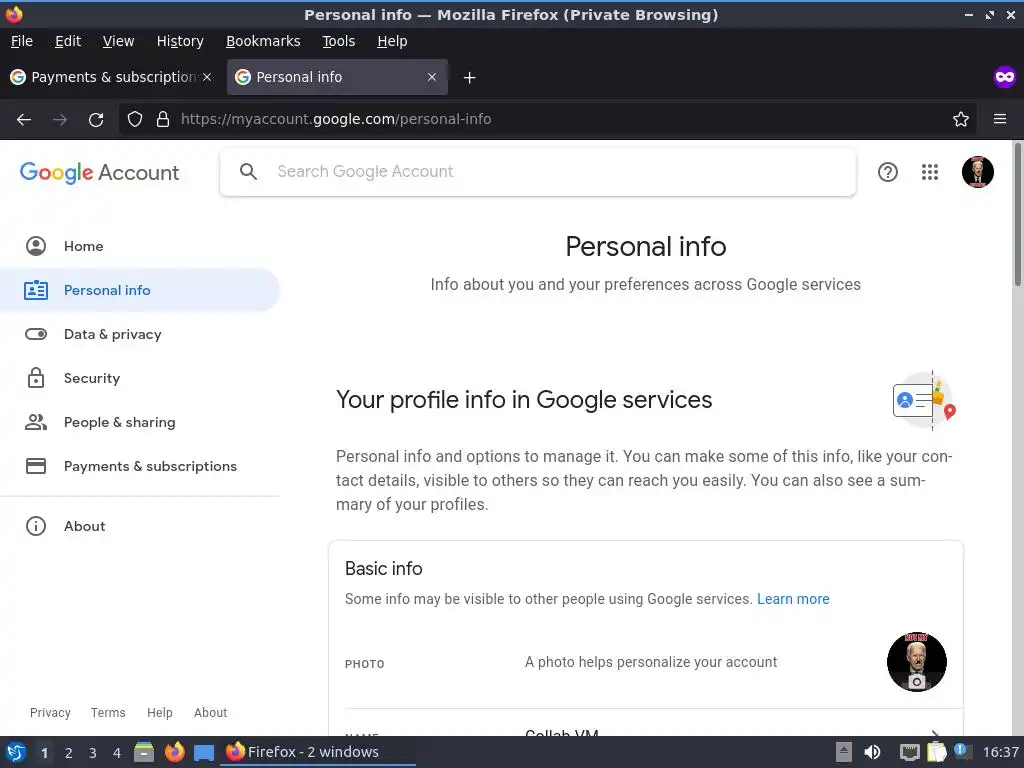Launch Firefox from taskbar launcher
The height and width of the screenshot is (768, 1024).
(x=174, y=752)
